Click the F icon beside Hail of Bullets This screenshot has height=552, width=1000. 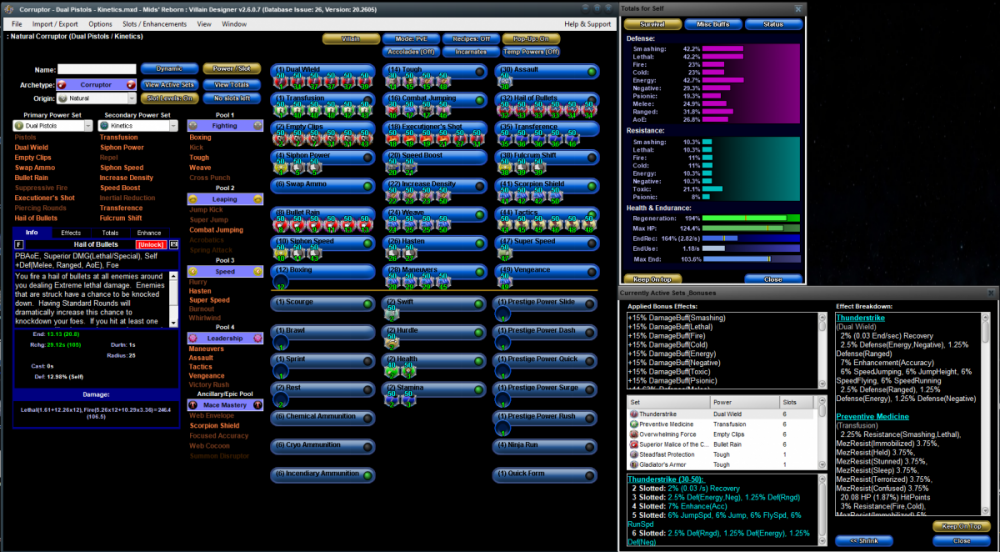click(17, 244)
